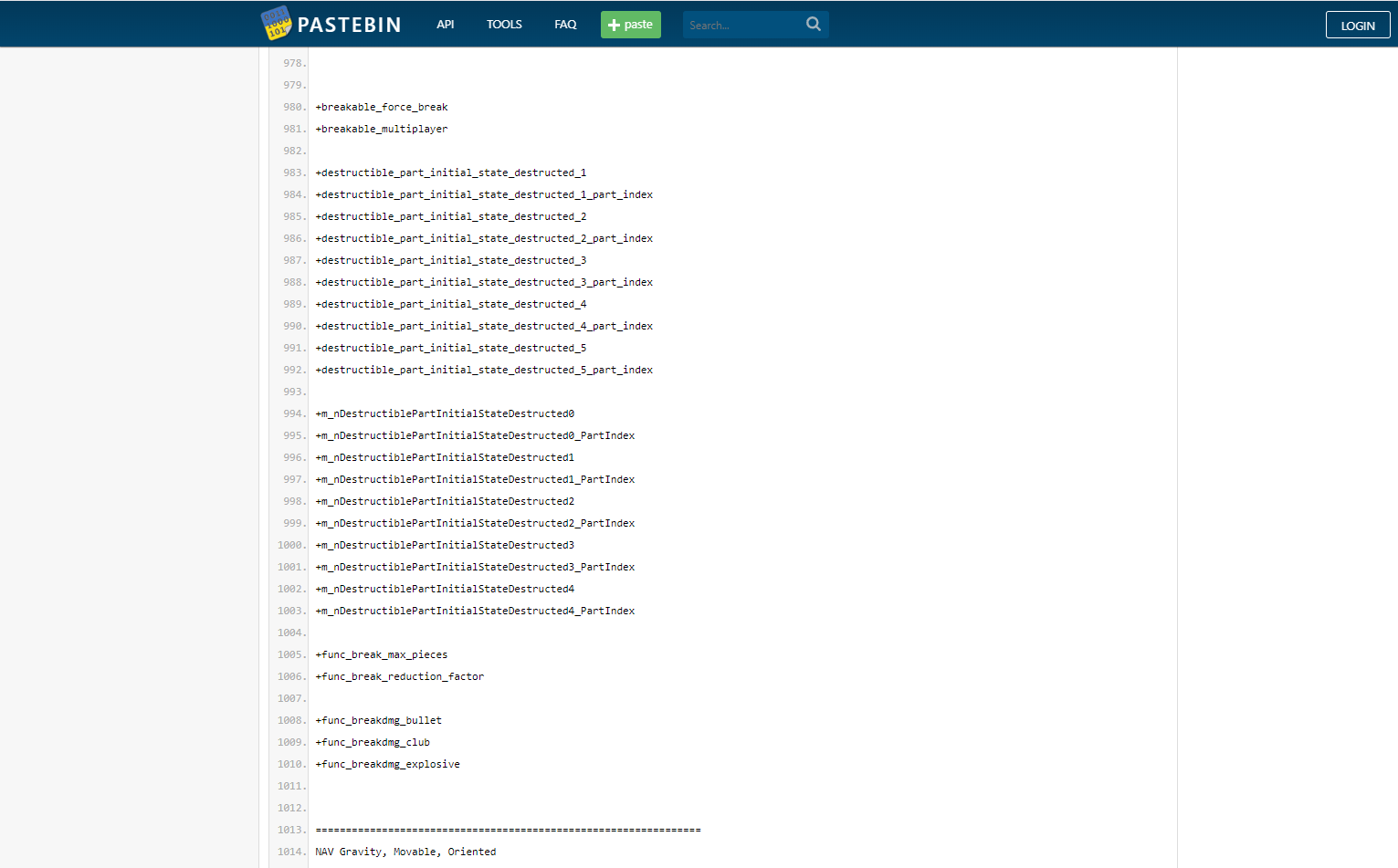Click the search magnifier icon
This screenshot has width=1398, height=868.
813,25
